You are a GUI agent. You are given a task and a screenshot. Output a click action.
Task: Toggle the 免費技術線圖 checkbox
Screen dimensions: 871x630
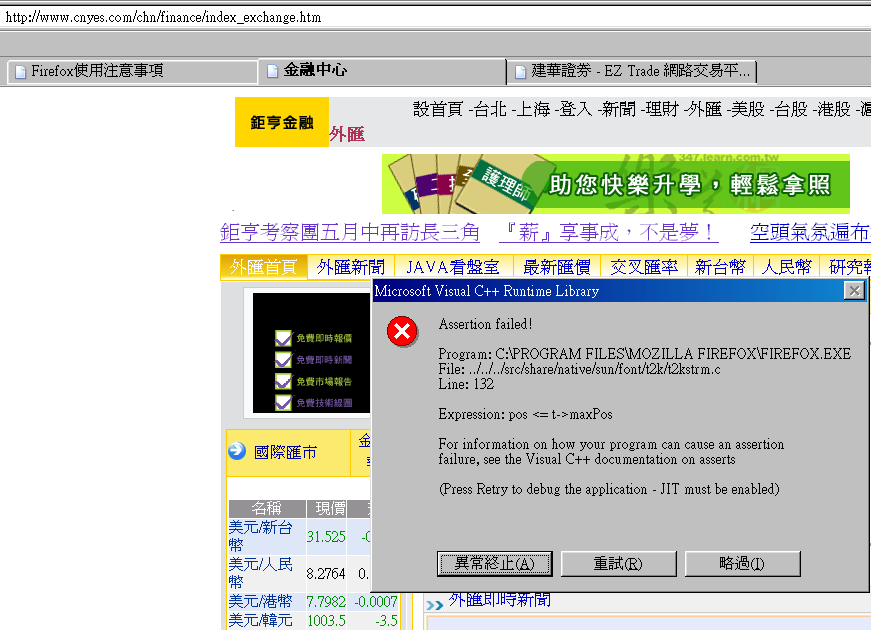click(283, 402)
